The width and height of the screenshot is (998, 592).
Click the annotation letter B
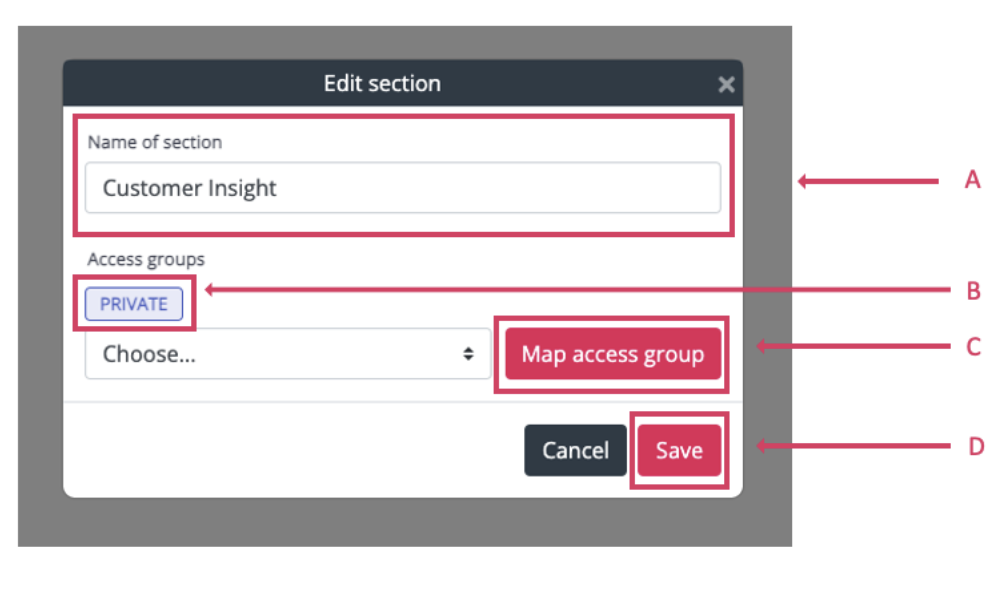[973, 291]
